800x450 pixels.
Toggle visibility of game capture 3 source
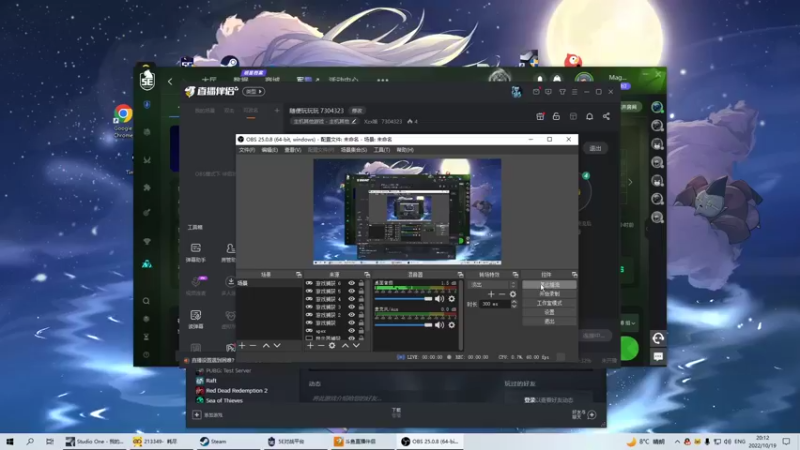coord(352,307)
